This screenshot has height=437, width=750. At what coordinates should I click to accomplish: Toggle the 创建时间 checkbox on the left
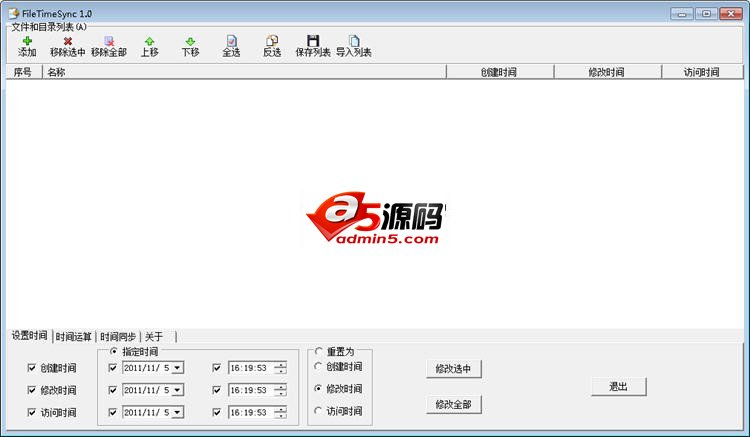pyautogui.click(x=32, y=368)
